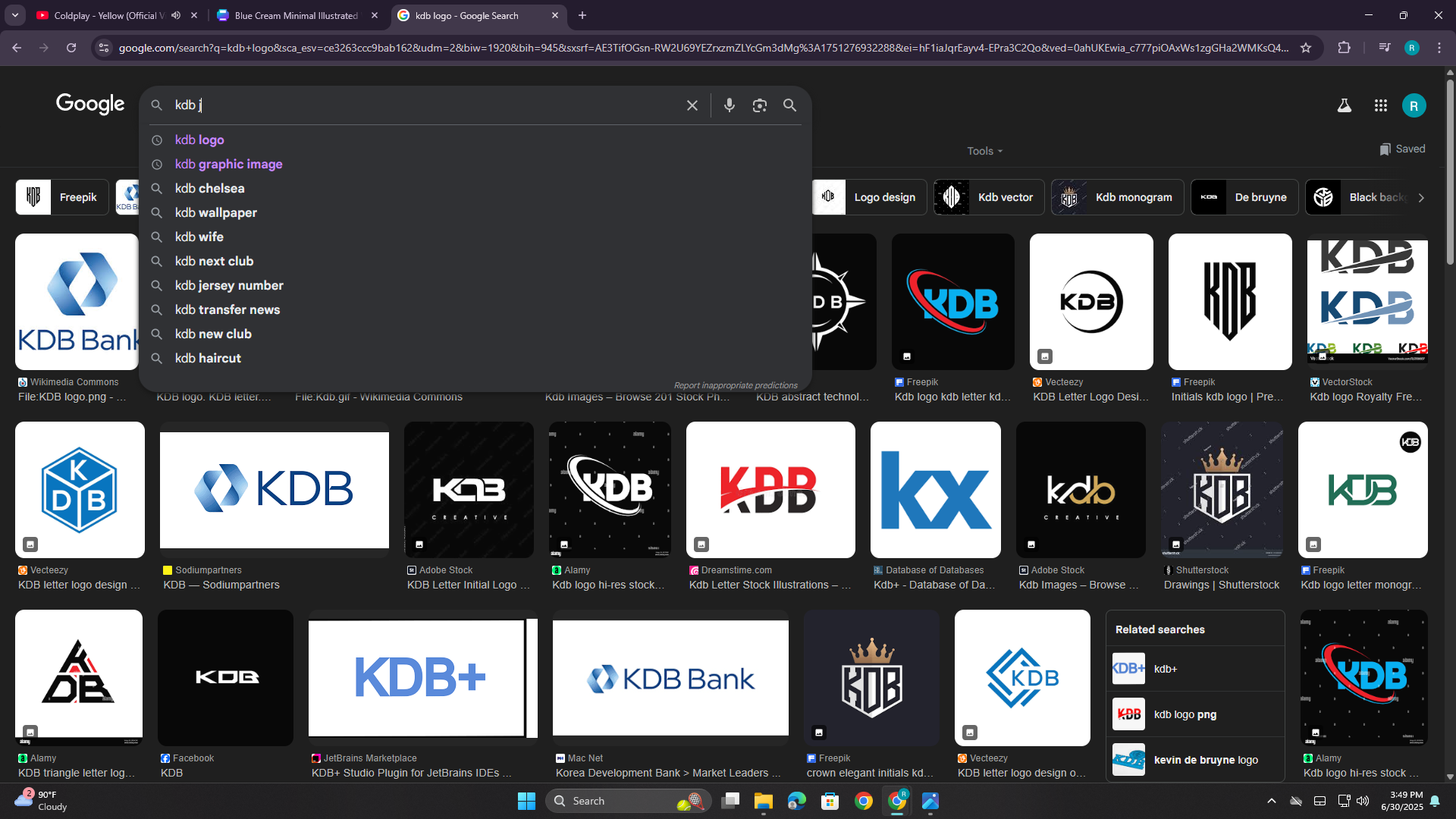Open File Explorer from taskbar
The image size is (1456, 819).
click(763, 801)
